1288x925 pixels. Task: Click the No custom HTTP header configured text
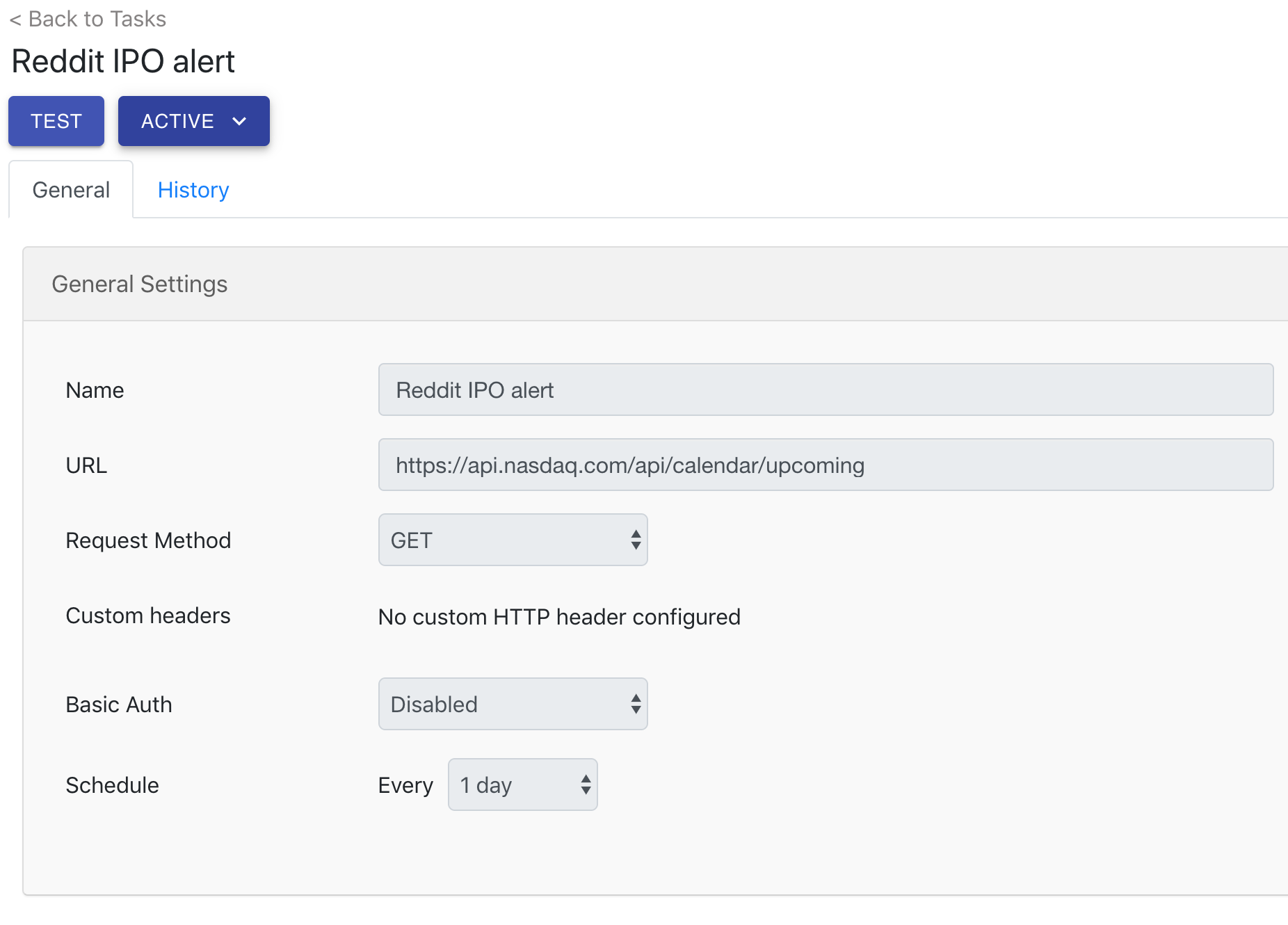click(559, 617)
